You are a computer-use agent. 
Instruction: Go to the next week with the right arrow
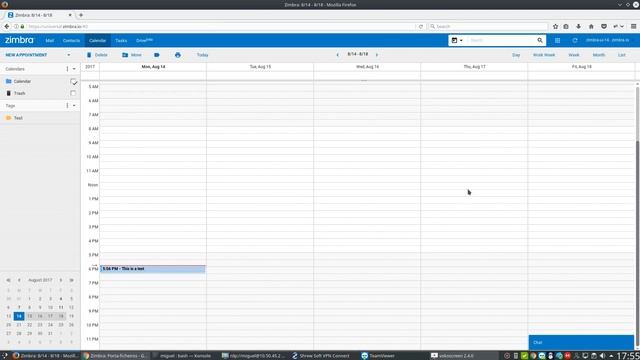377,55
